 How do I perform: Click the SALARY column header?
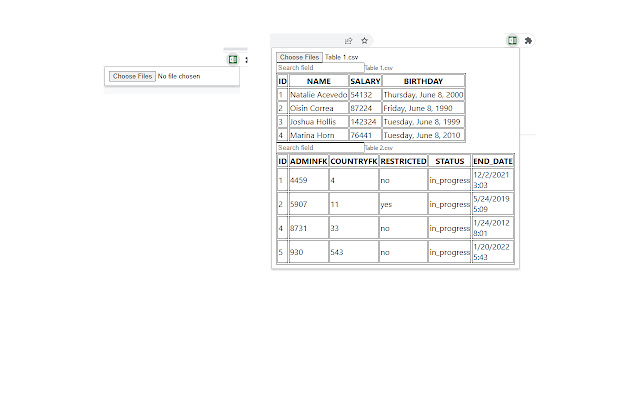click(x=365, y=81)
